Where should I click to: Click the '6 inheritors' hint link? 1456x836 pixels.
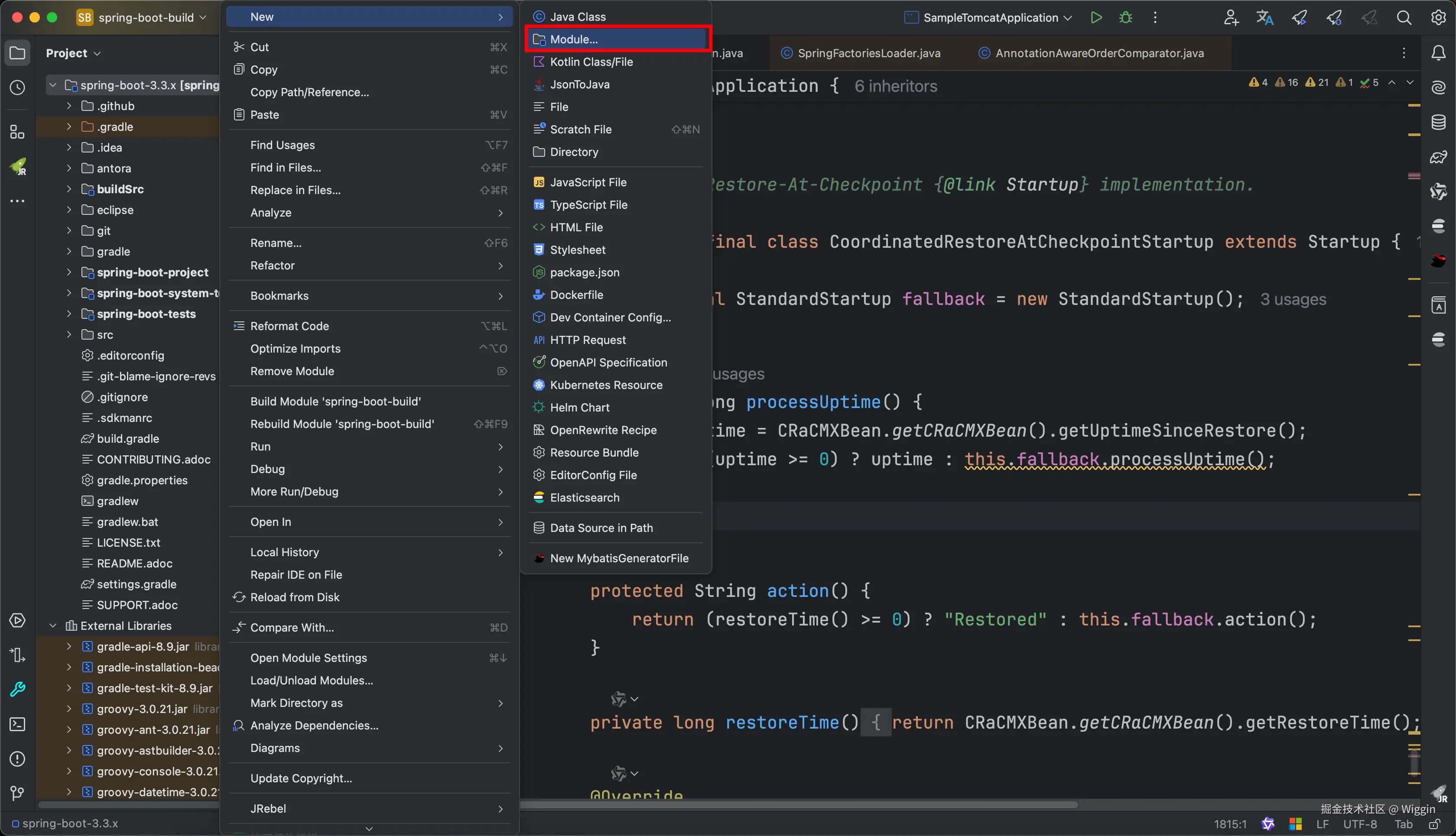tap(895, 86)
